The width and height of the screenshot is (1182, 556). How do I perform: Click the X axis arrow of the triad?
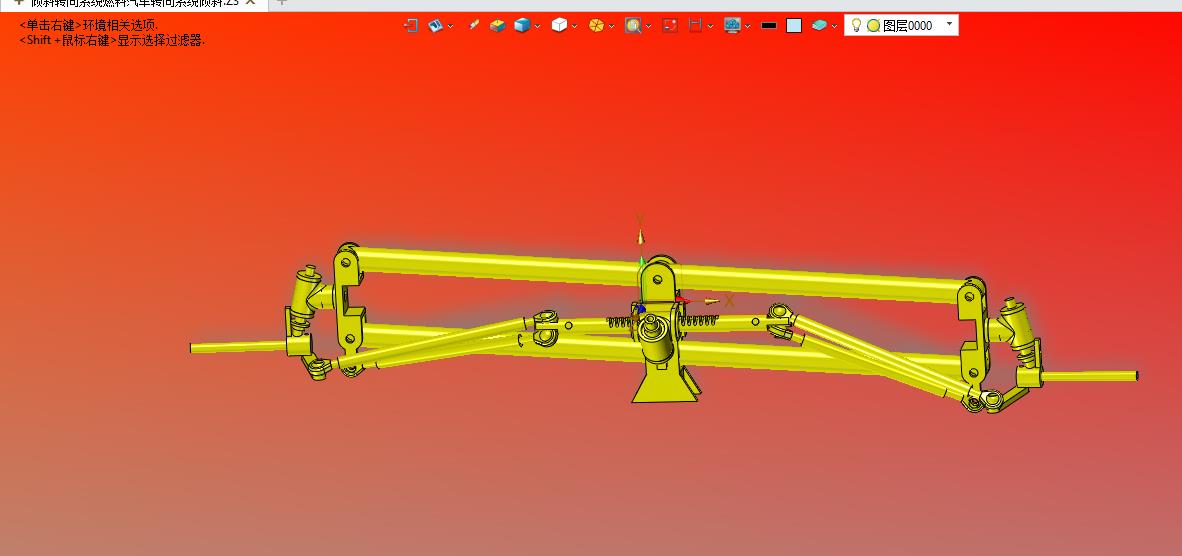click(711, 301)
